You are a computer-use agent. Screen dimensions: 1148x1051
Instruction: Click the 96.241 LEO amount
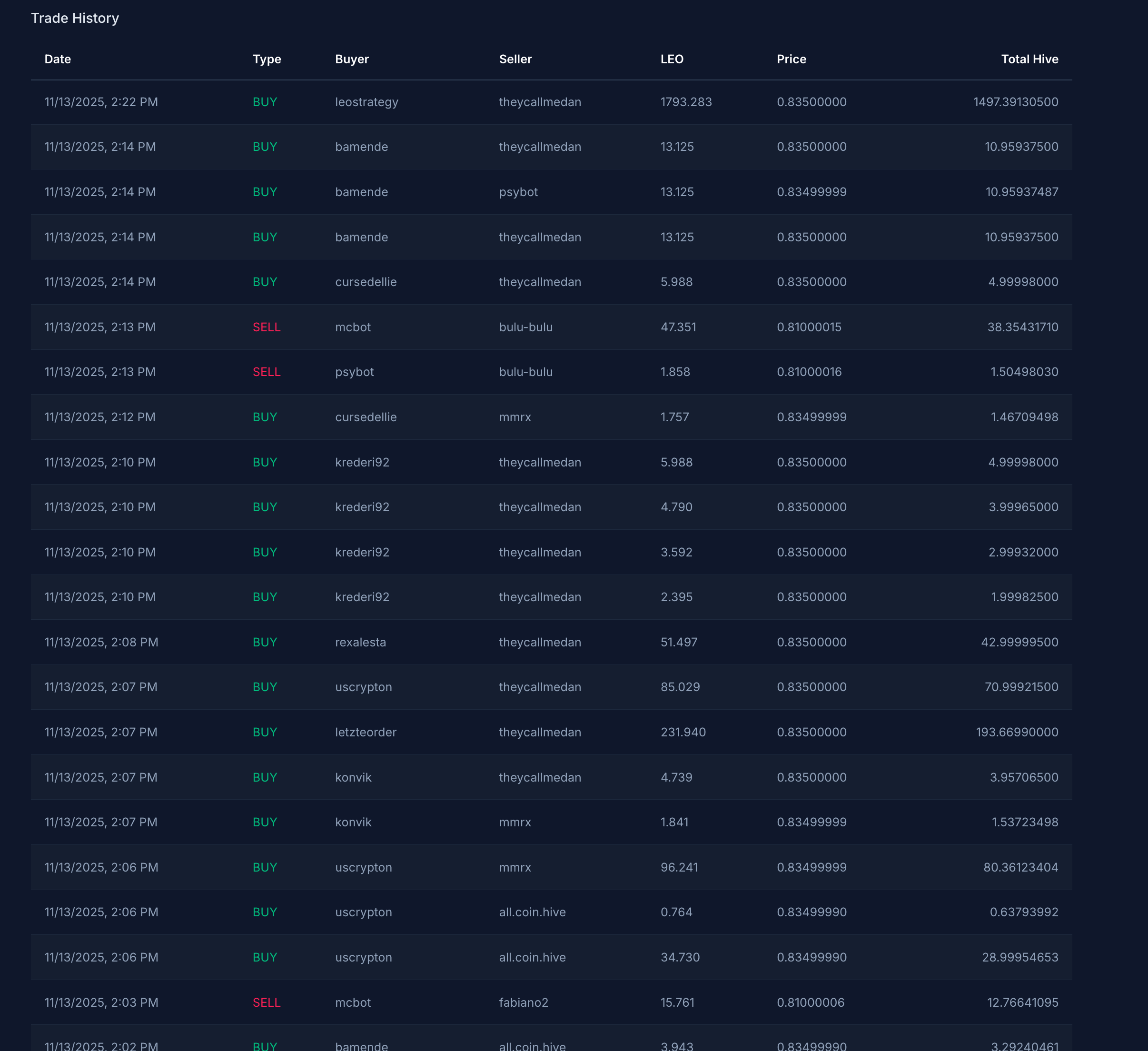tap(679, 867)
